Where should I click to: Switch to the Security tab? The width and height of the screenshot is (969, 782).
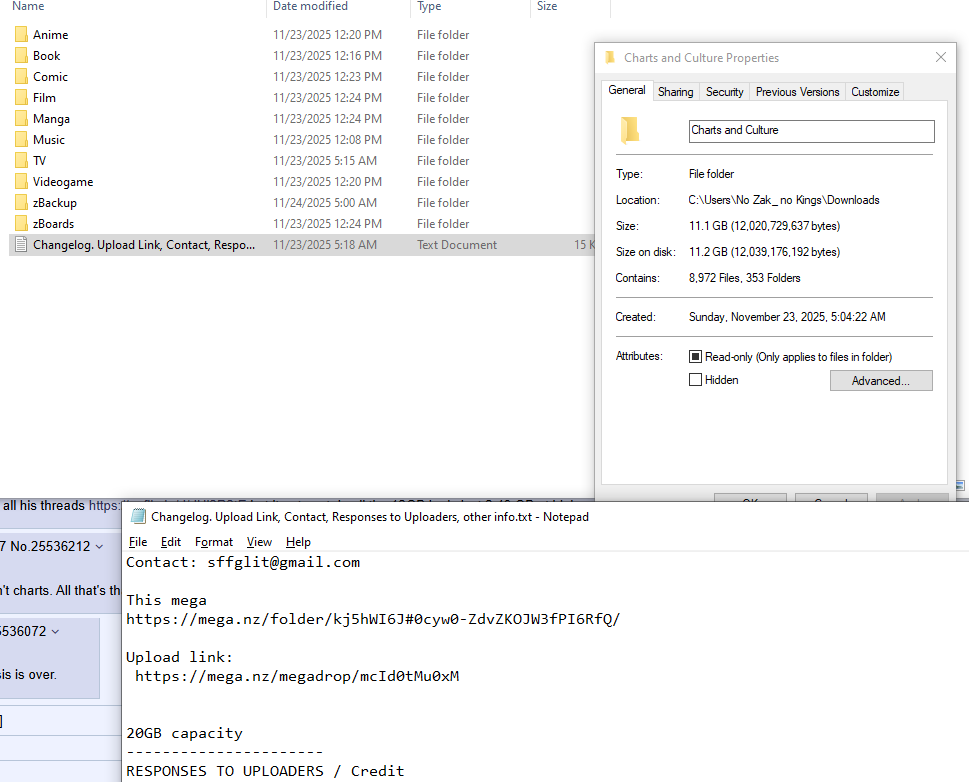click(x=724, y=91)
